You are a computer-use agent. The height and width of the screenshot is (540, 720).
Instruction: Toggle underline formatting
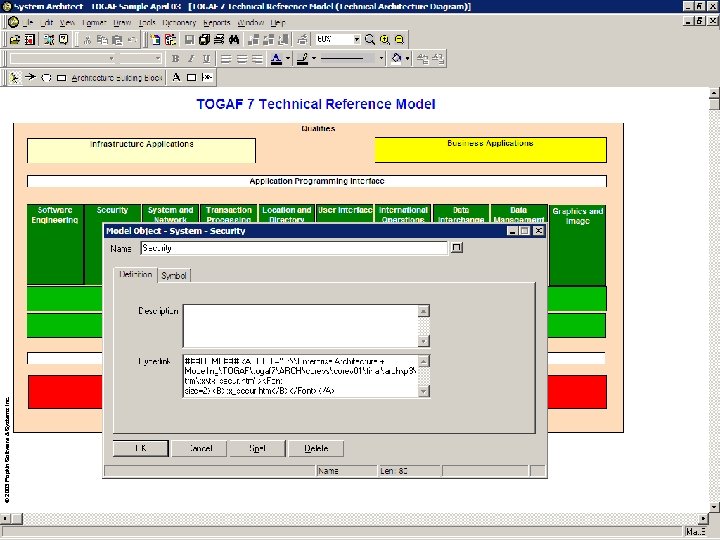pyautogui.click(x=207, y=59)
